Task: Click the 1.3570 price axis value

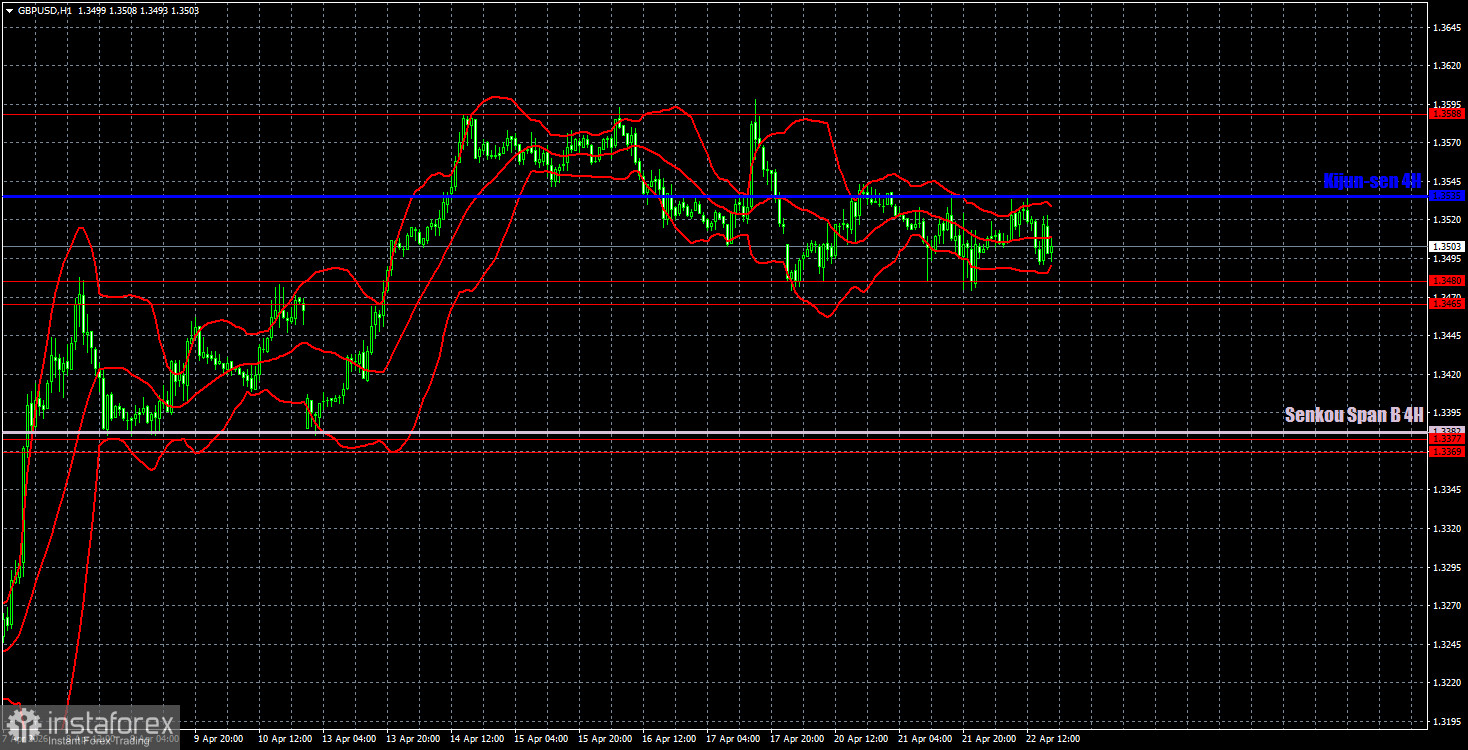Action: pyautogui.click(x=1447, y=143)
